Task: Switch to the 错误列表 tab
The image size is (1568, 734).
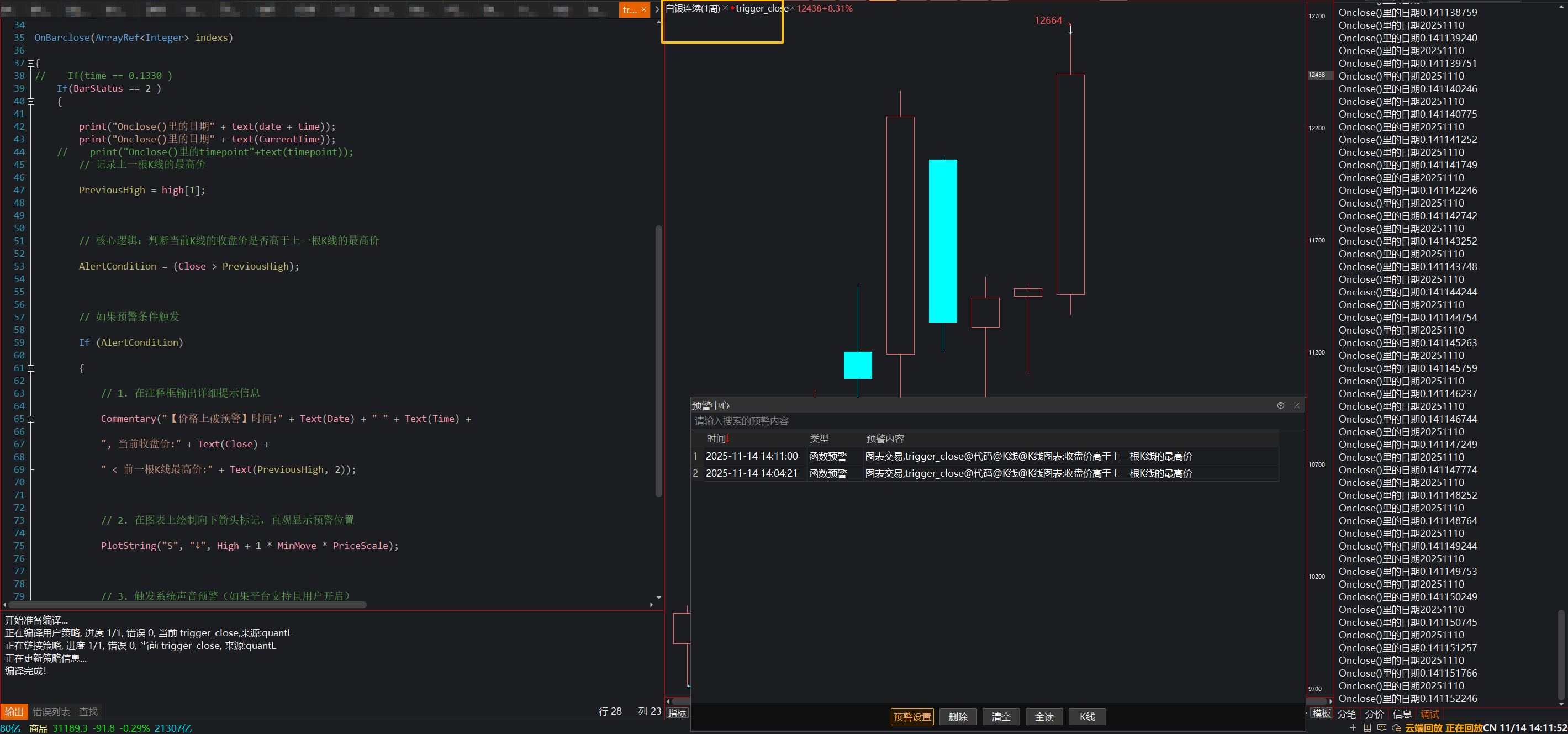Action: click(x=51, y=711)
